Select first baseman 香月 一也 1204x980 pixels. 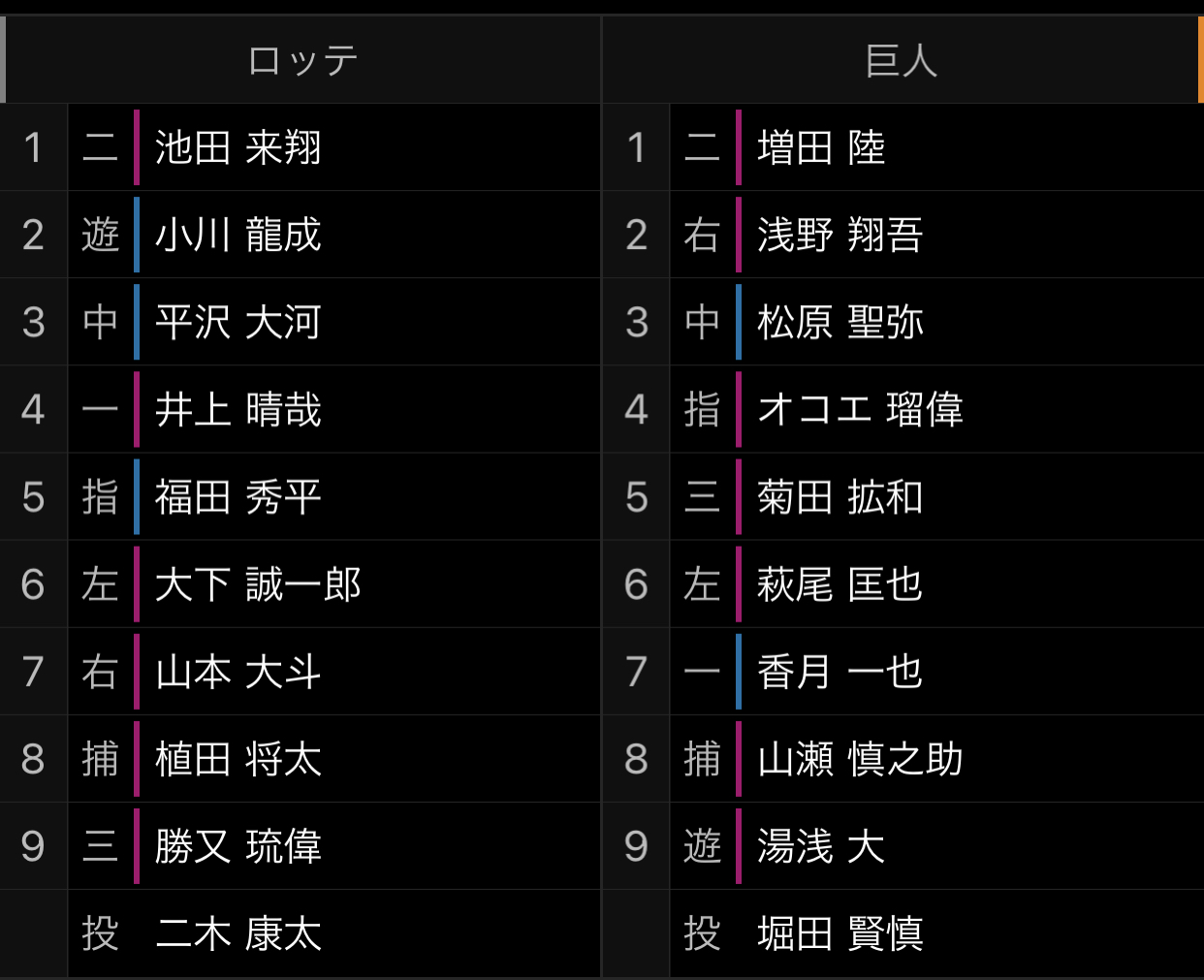click(x=840, y=672)
